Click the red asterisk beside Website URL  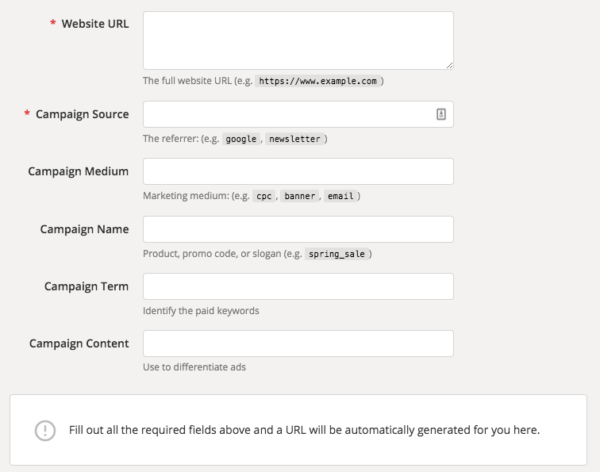click(53, 23)
